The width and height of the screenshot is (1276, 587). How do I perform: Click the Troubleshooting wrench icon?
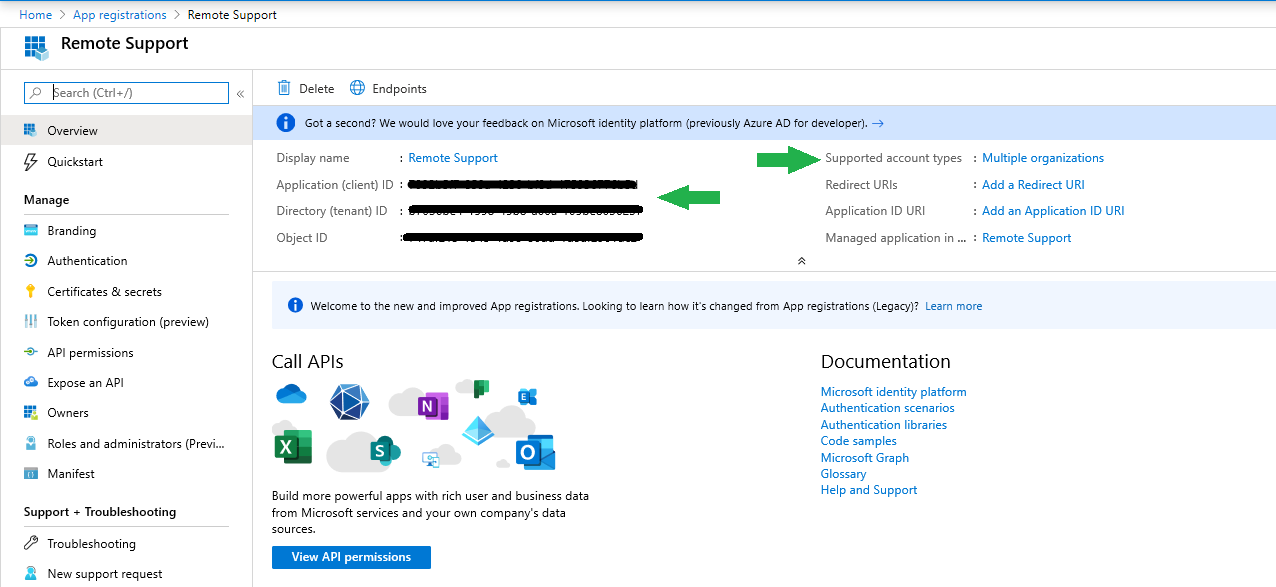(30, 544)
